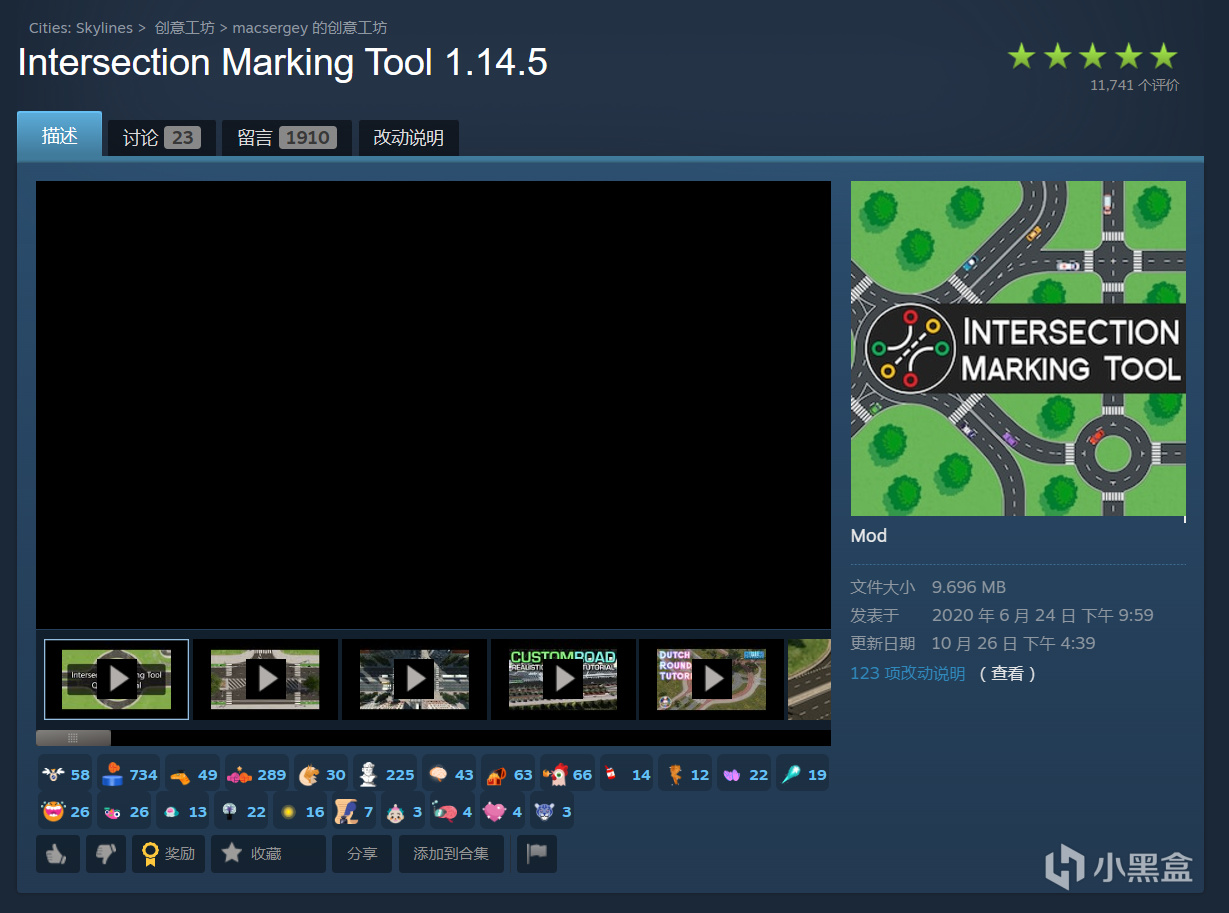The height and width of the screenshot is (913, 1229).
Task: Click the award badge showing 289
Action: [257, 774]
